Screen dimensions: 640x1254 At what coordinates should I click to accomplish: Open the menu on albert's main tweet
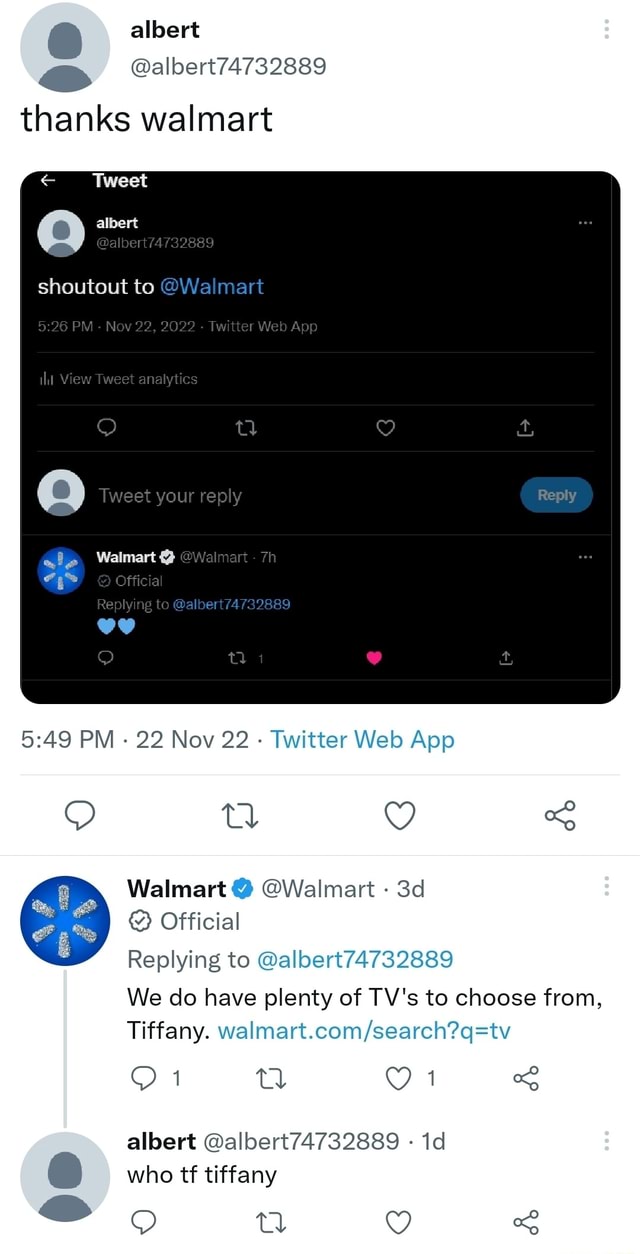(x=606, y=28)
